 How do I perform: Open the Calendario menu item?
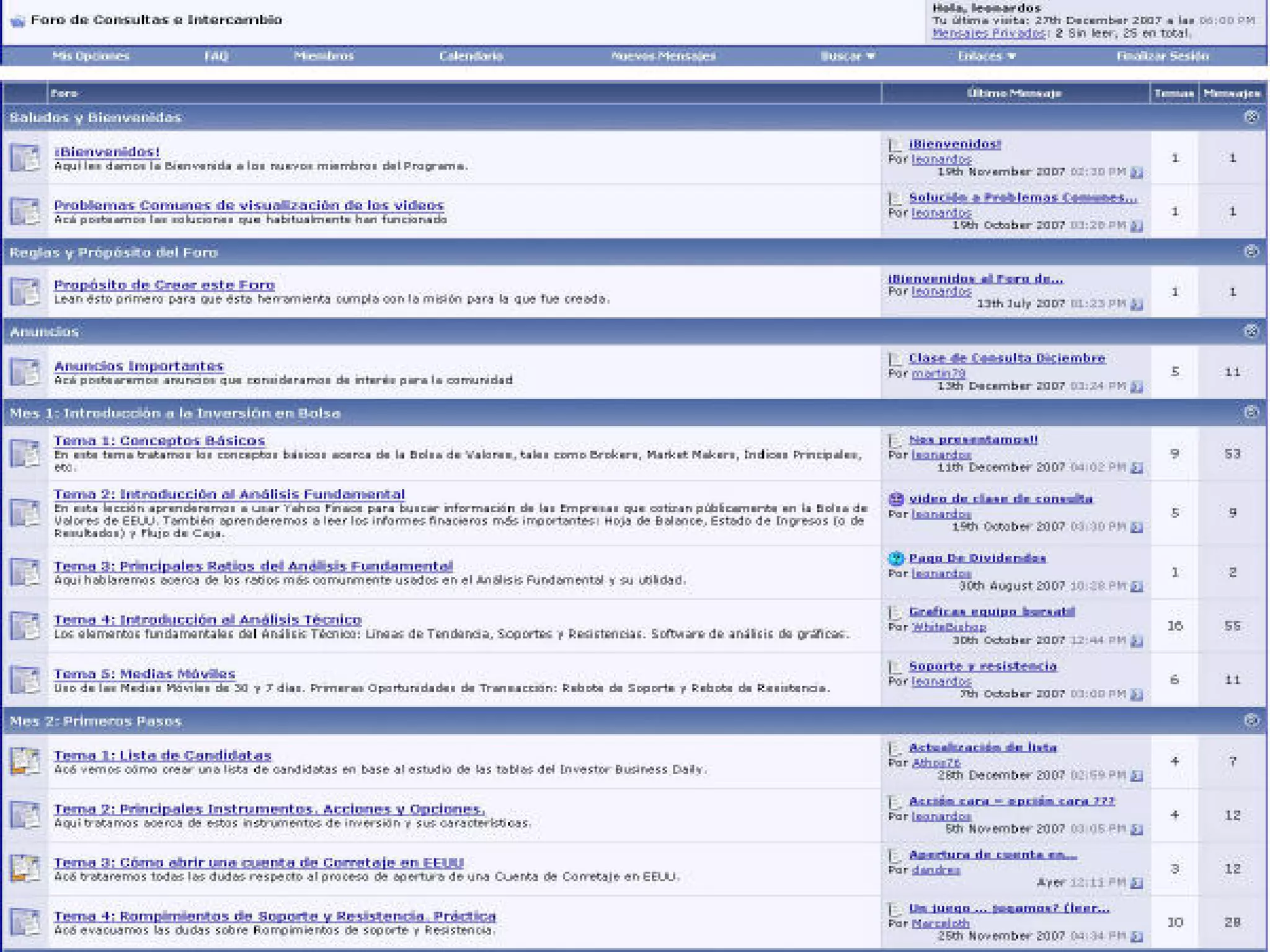[x=471, y=56]
